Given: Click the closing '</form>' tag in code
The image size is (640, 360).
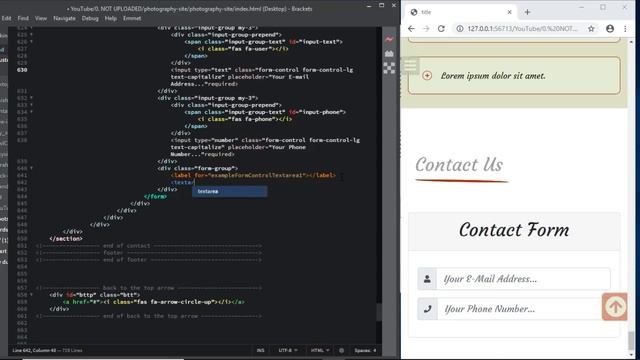Looking at the screenshot, I should click(155, 196).
